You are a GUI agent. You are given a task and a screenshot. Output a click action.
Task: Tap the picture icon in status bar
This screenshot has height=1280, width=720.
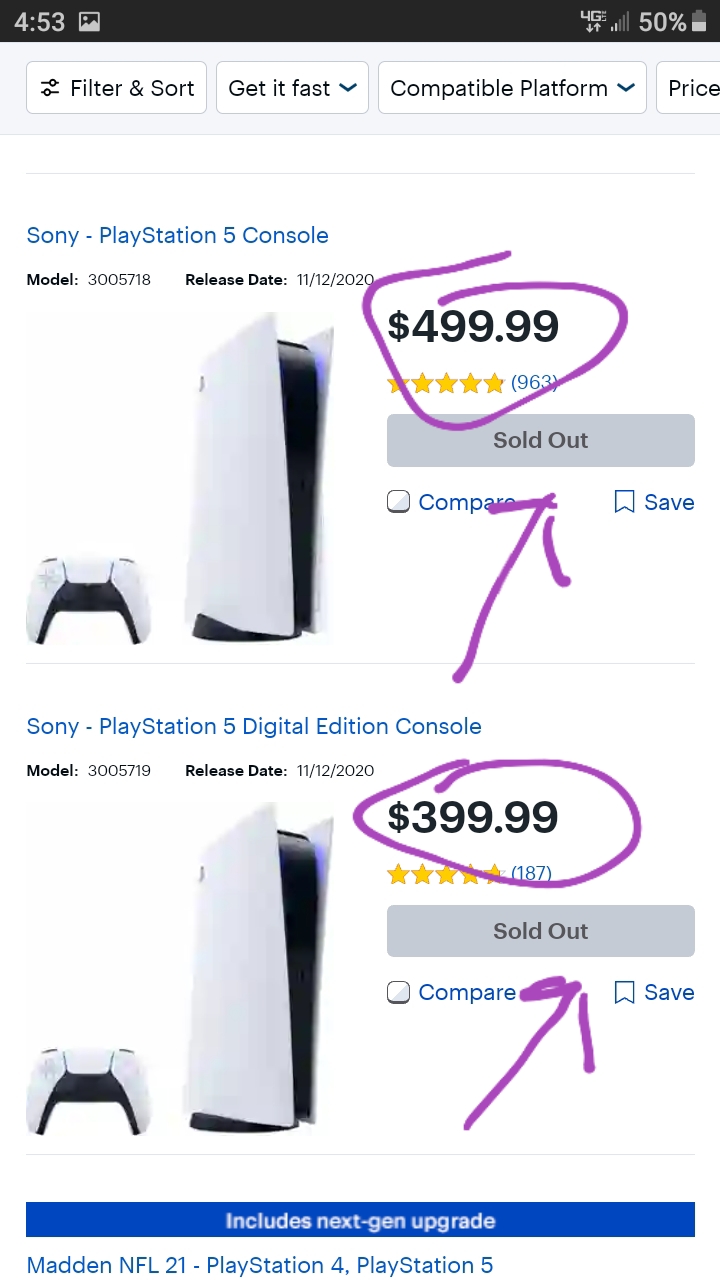89,21
